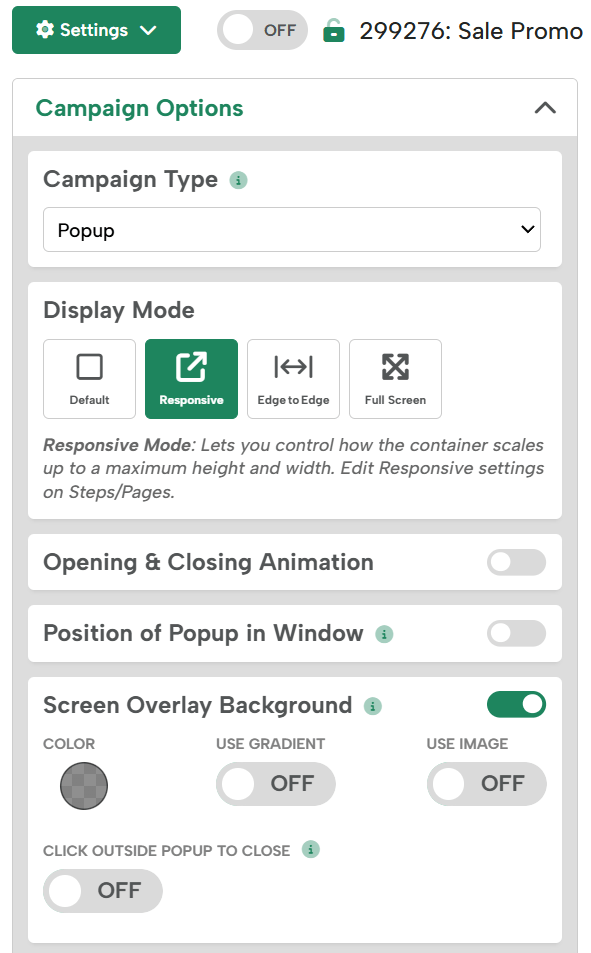Click info icon for Click Outside Popup
Screen dimensions: 591x953
311,849
